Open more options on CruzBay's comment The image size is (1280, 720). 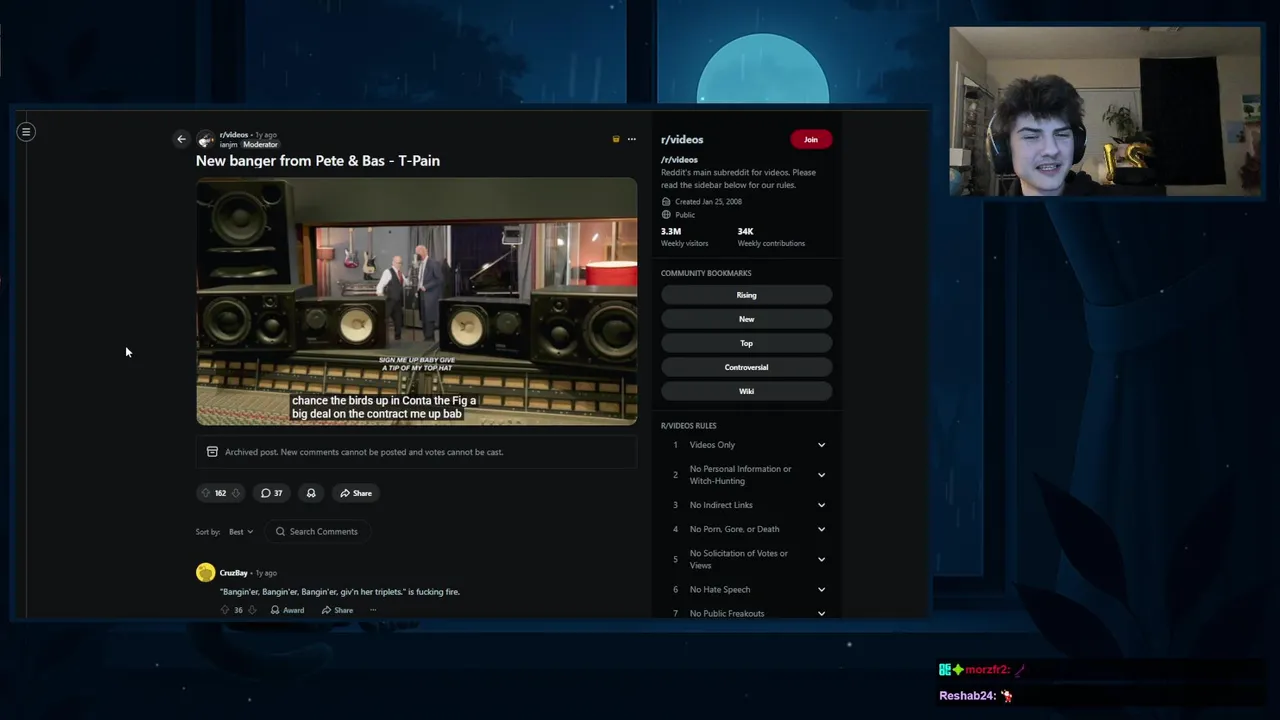(x=373, y=610)
